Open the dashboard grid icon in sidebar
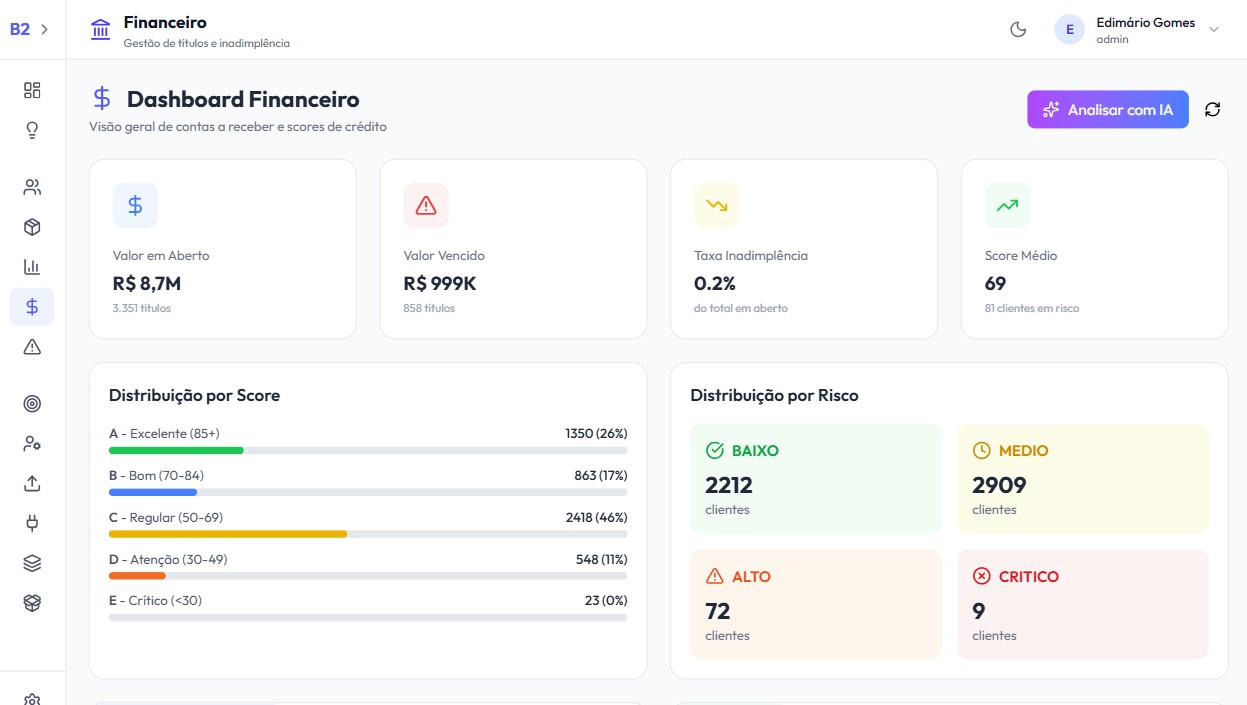 pyautogui.click(x=32, y=90)
